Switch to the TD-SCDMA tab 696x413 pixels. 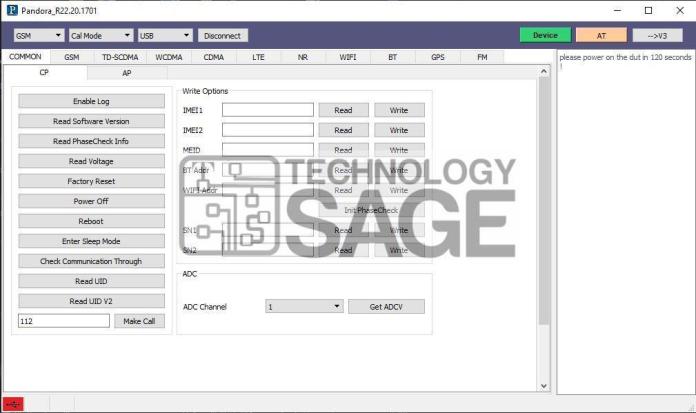point(120,57)
